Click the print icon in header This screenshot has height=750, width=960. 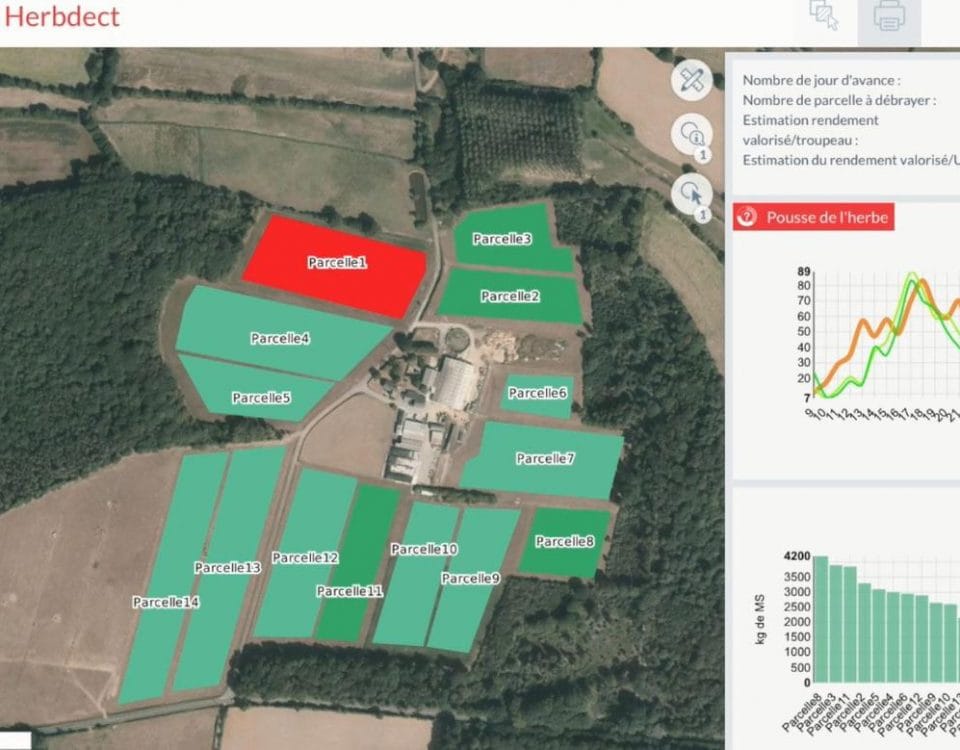pos(889,16)
